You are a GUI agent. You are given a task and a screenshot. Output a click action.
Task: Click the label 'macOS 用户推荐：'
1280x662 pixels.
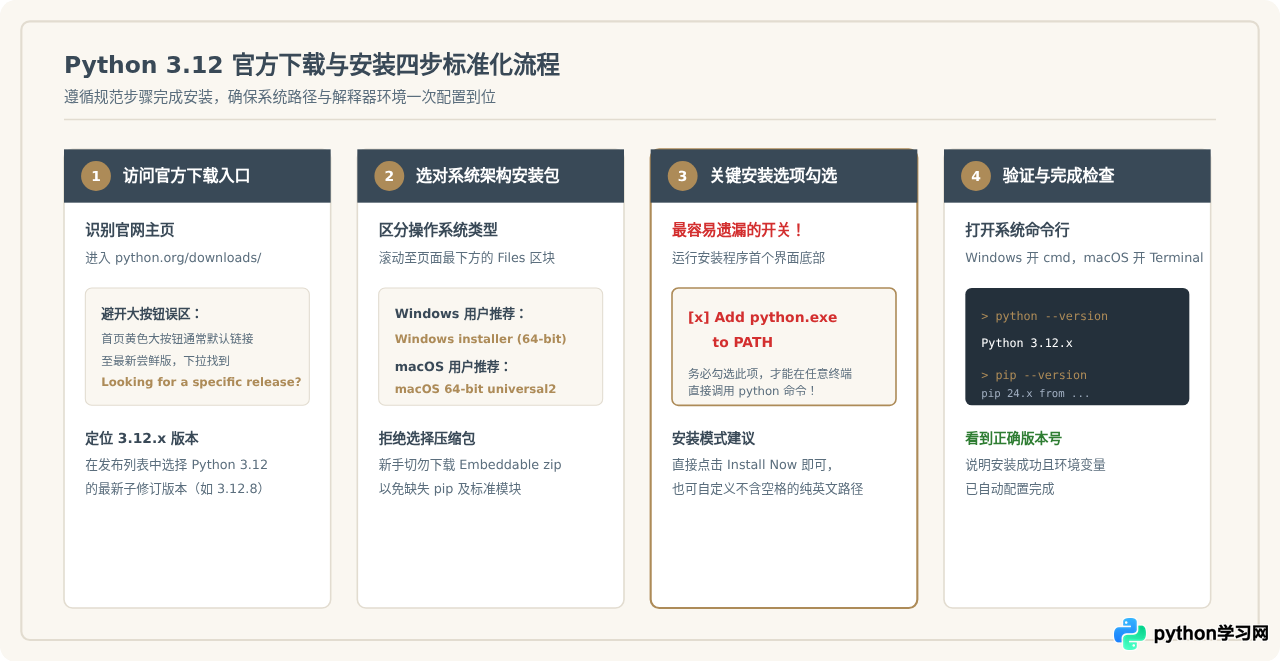tap(453, 366)
